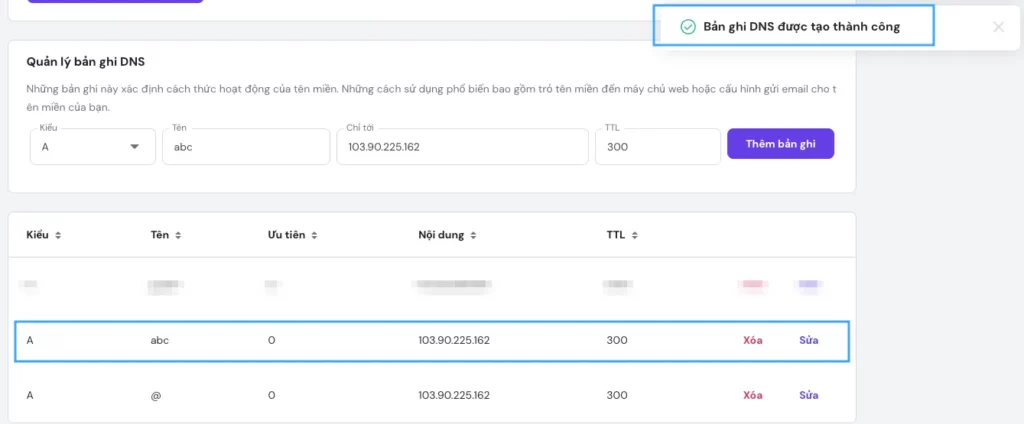Click the Tên input field containing abc
The image size is (1024, 424).
(x=245, y=147)
